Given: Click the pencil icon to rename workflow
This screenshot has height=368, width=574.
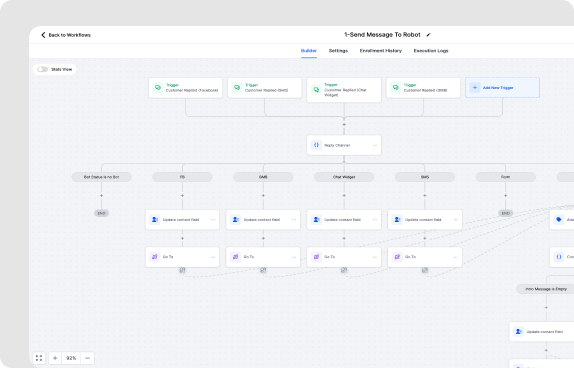Looking at the screenshot, I should [428, 35].
